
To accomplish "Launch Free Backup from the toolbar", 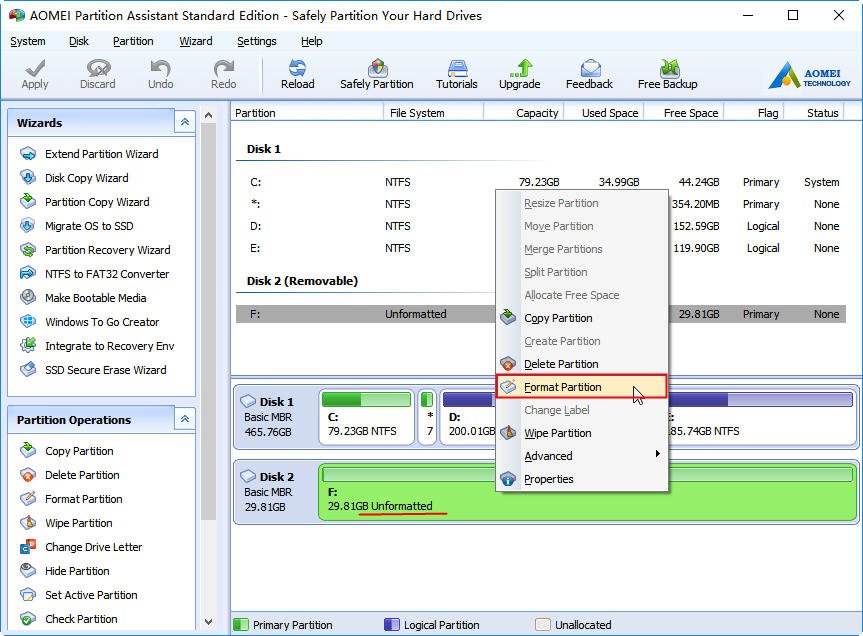I will pos(667,74).
